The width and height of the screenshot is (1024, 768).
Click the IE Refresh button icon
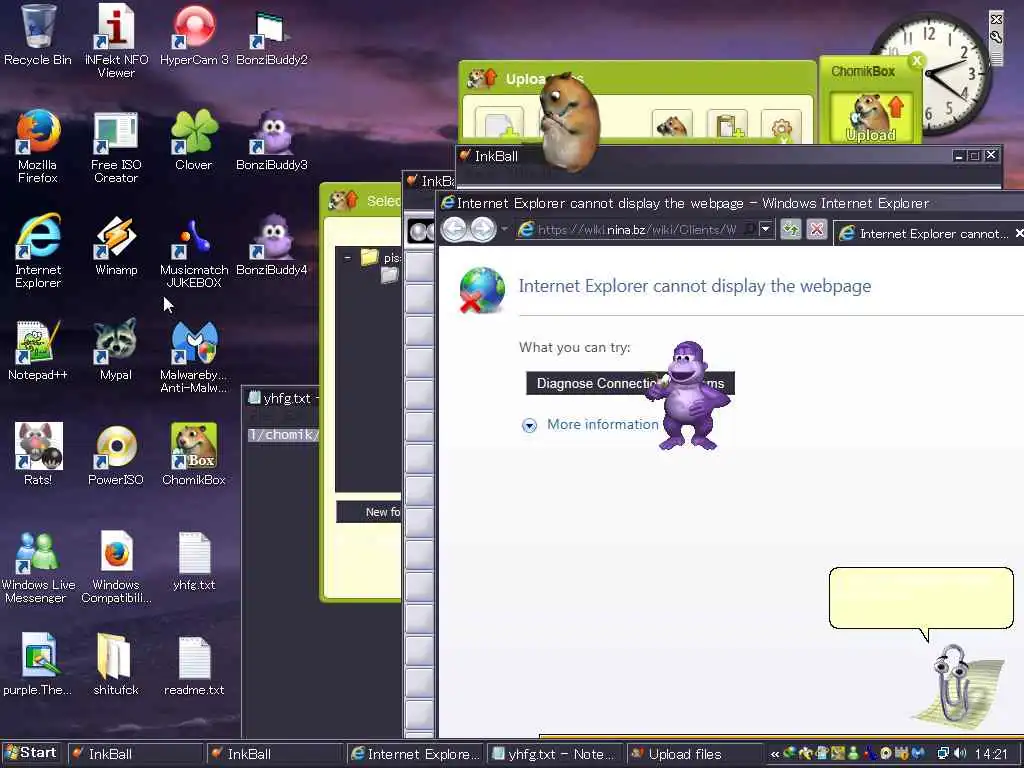[790, 230]
